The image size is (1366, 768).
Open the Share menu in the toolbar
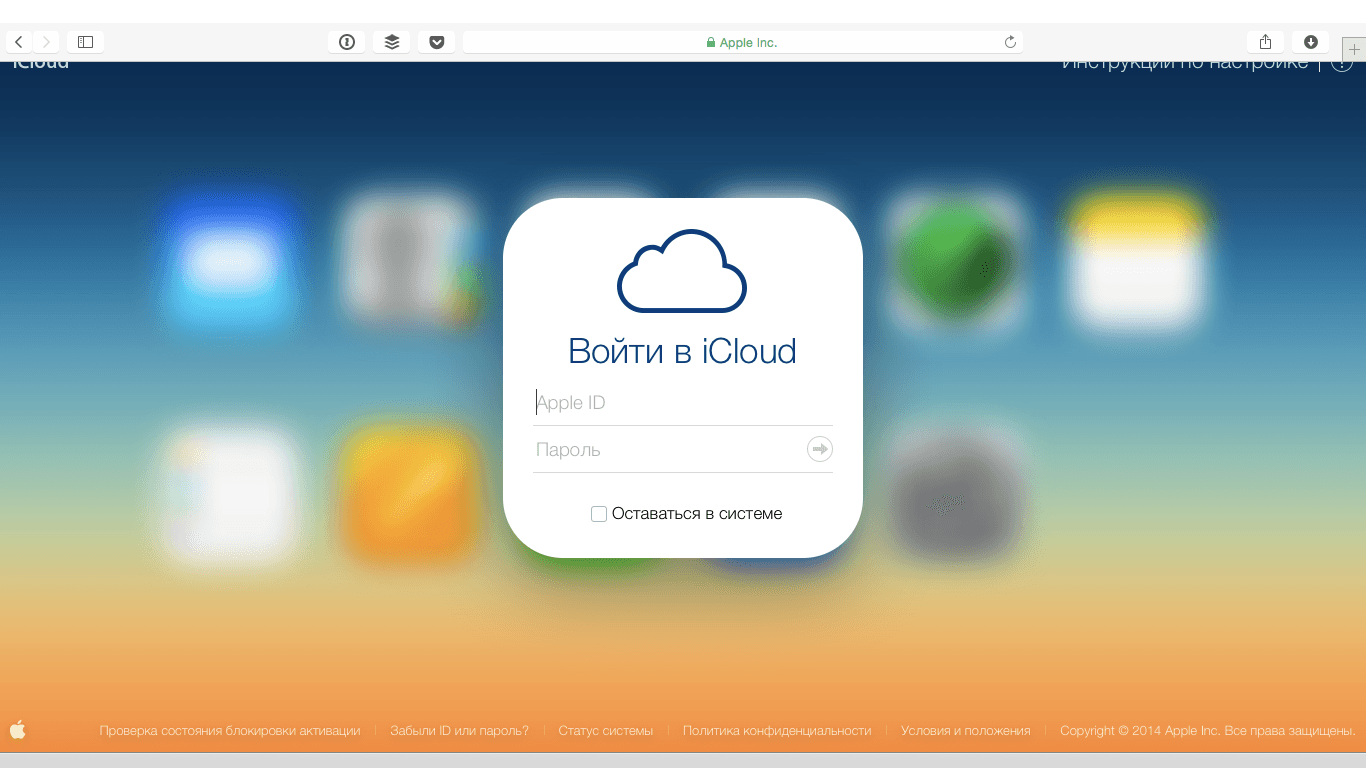pos(1265,42)
